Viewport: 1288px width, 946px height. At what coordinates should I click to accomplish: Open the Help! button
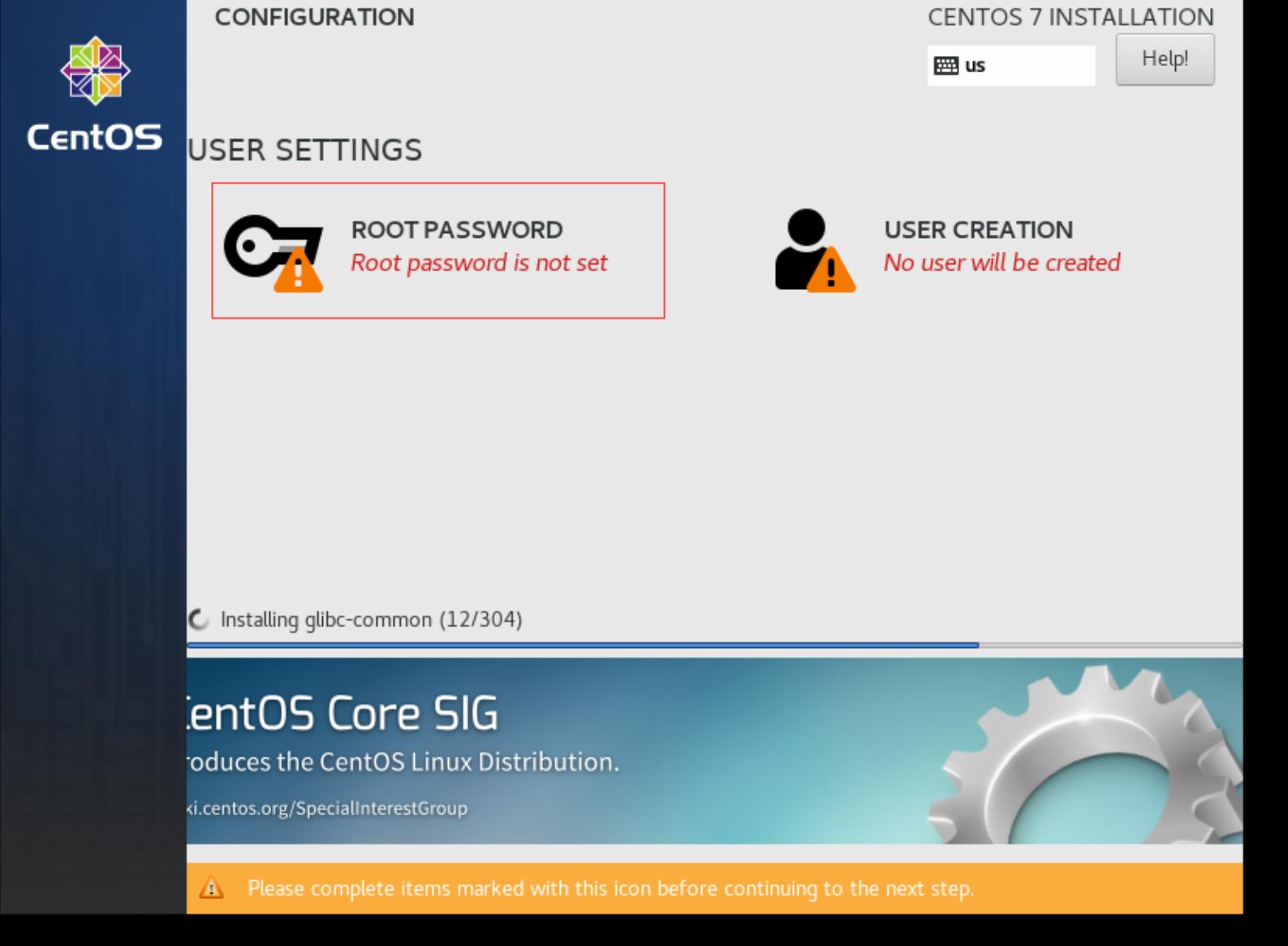[1165, 59]
